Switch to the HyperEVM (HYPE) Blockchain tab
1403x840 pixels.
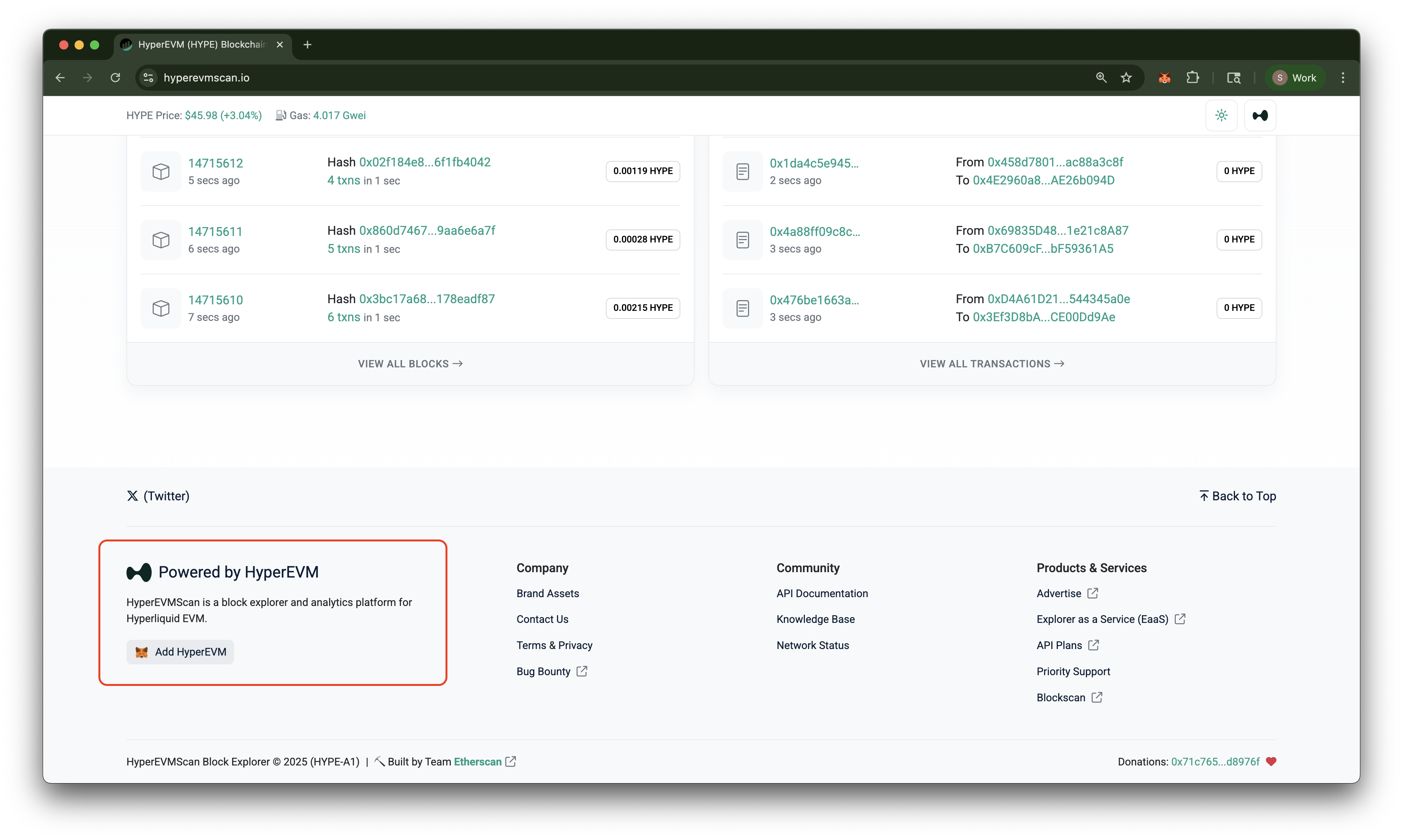tap(201, 45)
